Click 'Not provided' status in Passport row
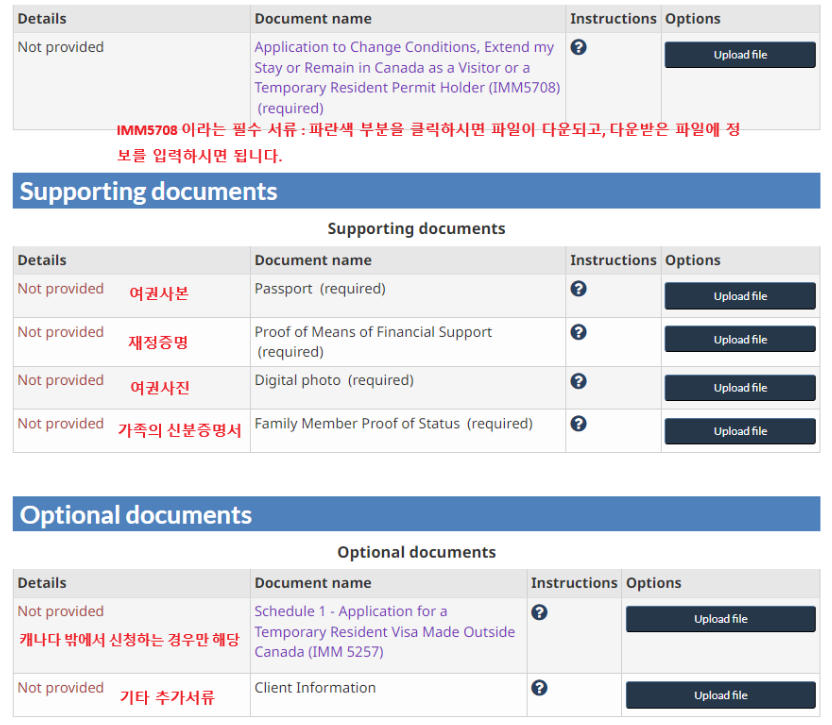This screenshot has height=725, width=832. 60,289
